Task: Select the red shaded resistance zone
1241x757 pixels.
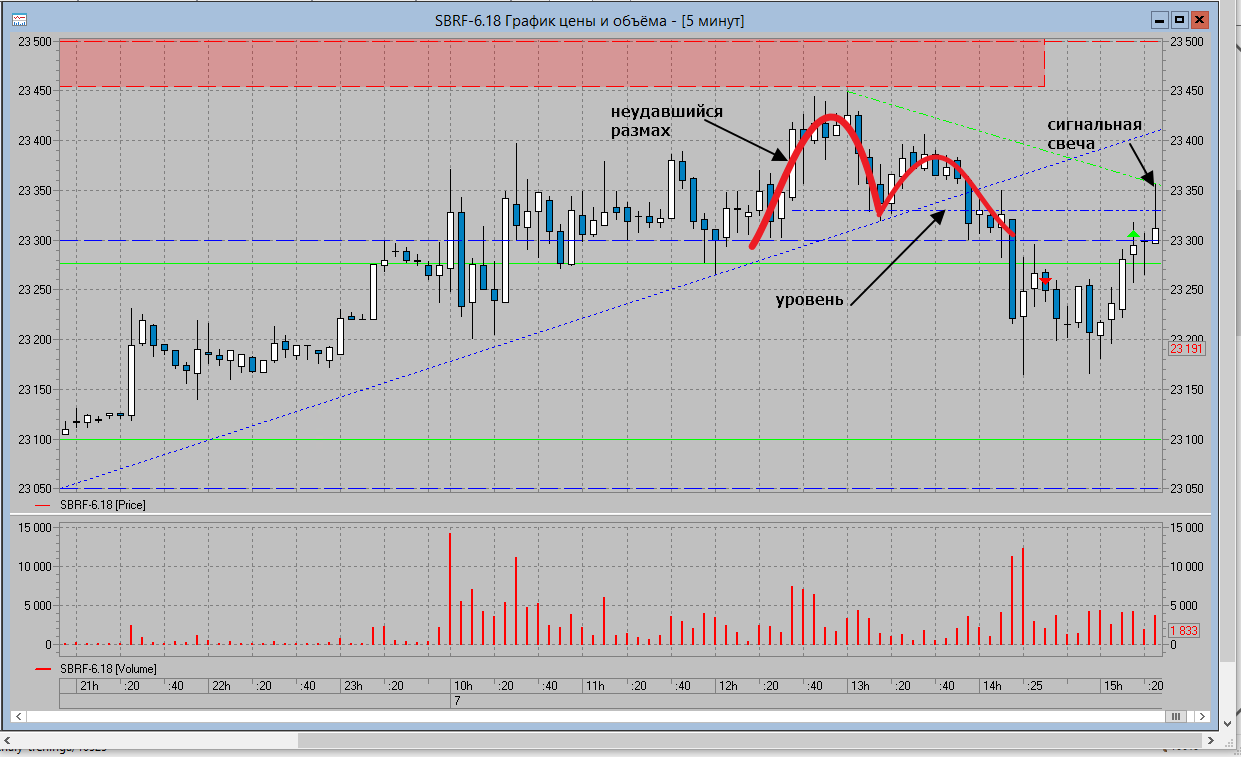Action: click(x=552, y=63)
